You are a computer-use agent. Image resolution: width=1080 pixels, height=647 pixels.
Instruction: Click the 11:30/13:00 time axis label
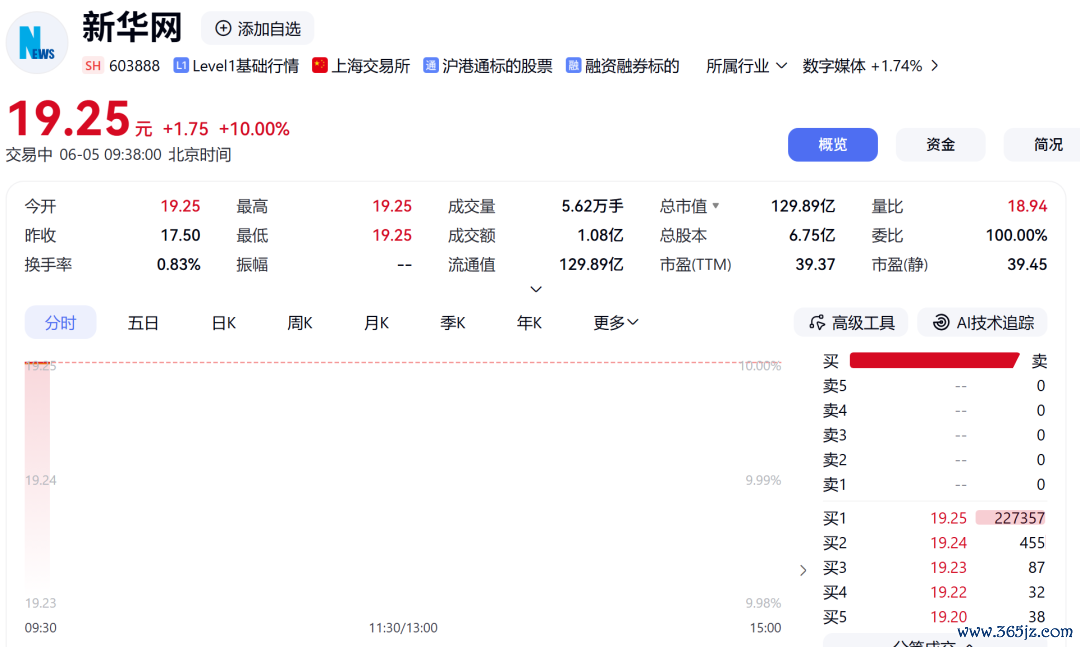click(403, 628)
